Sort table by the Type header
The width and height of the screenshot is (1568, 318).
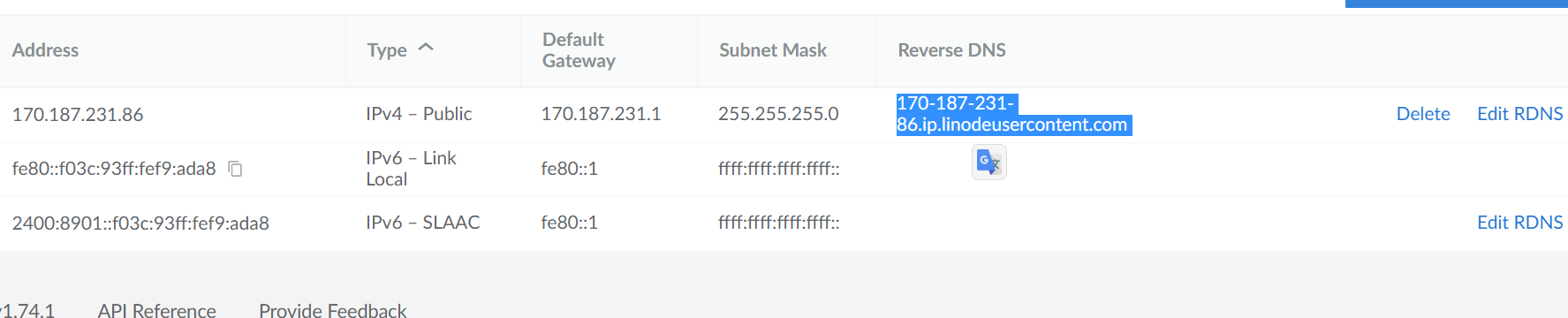(x=387, y=50)
